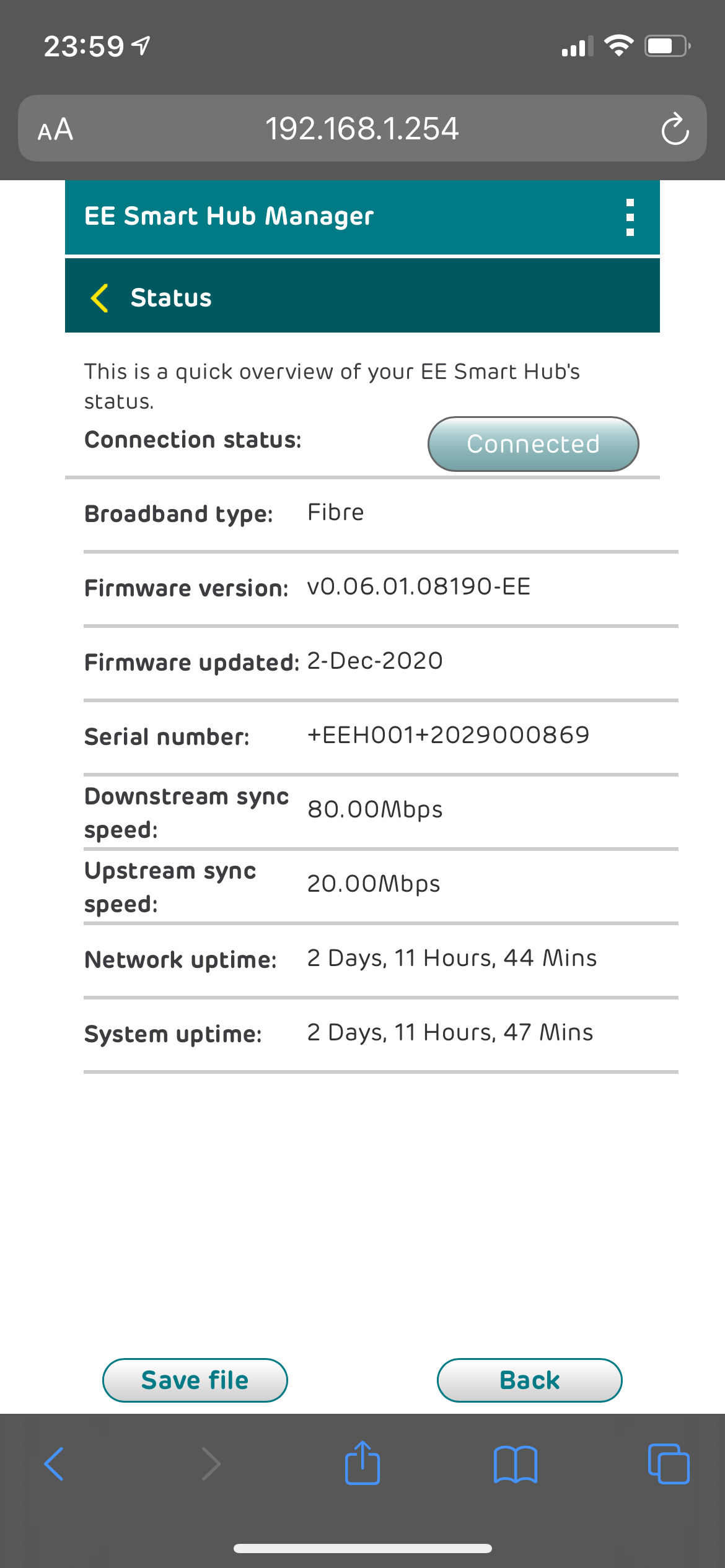Show open Safari tabs icon
Screen dimensions: 725x1568
668,1464
